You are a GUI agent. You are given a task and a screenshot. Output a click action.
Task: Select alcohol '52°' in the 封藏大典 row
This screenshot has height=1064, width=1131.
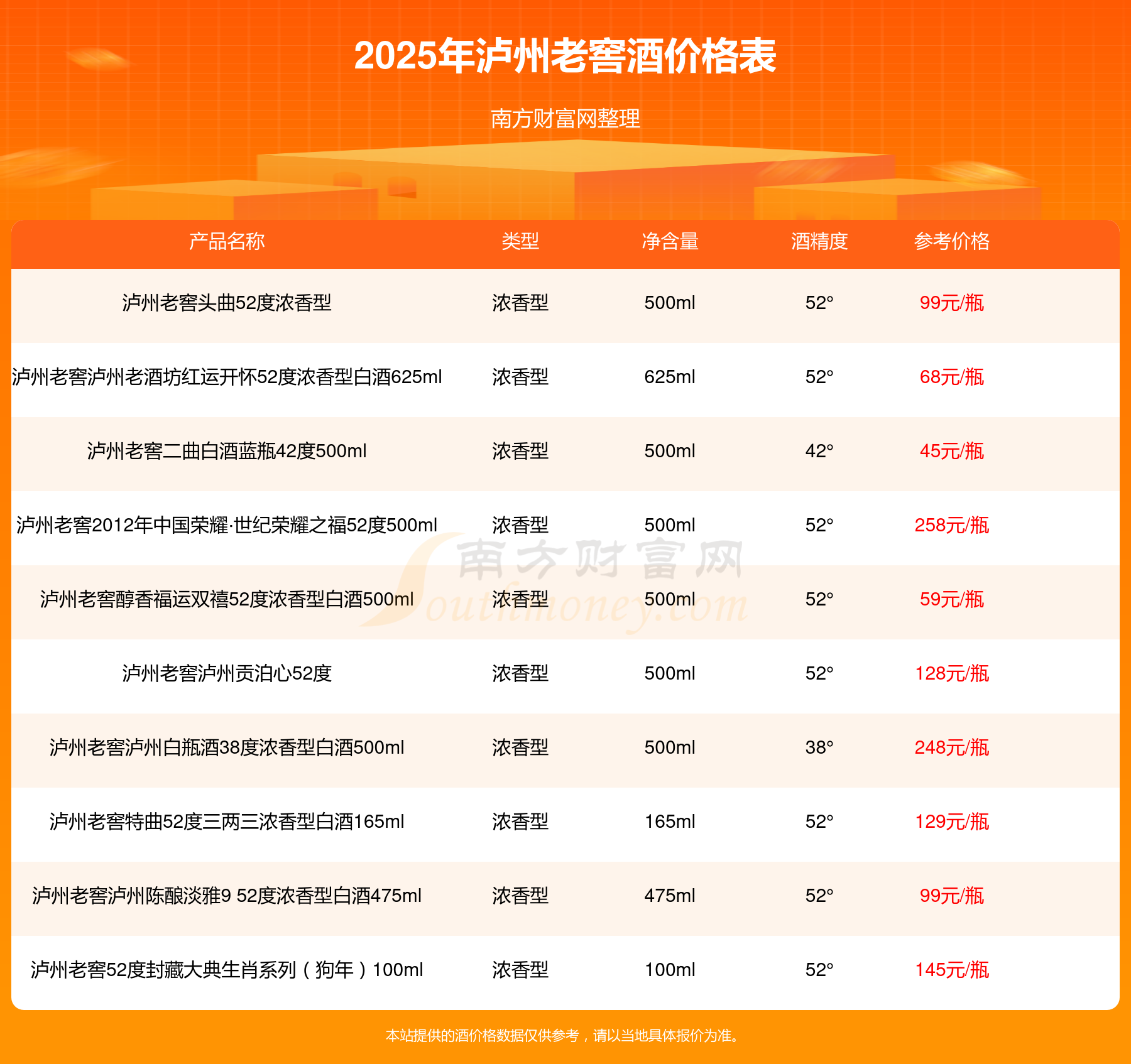[x=819, y=970]
